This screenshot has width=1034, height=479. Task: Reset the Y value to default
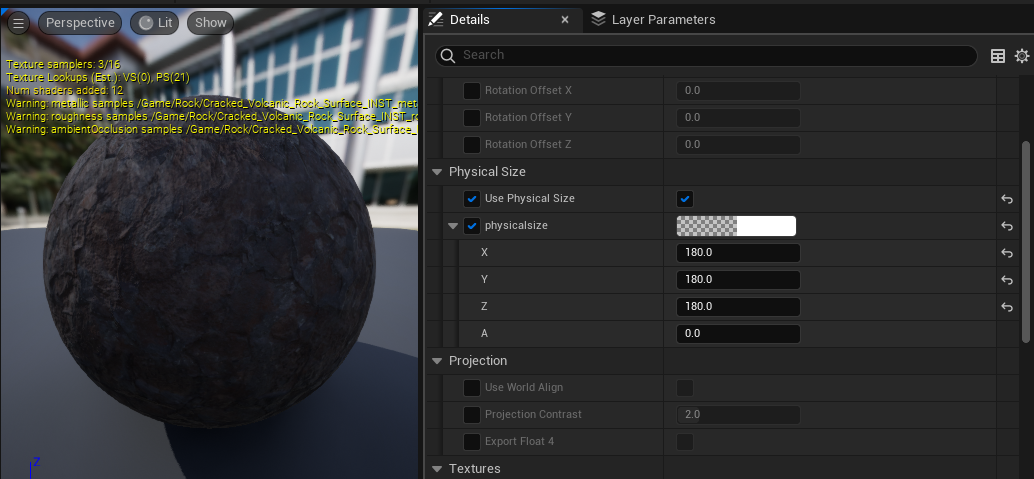(x=1007, y=280)
